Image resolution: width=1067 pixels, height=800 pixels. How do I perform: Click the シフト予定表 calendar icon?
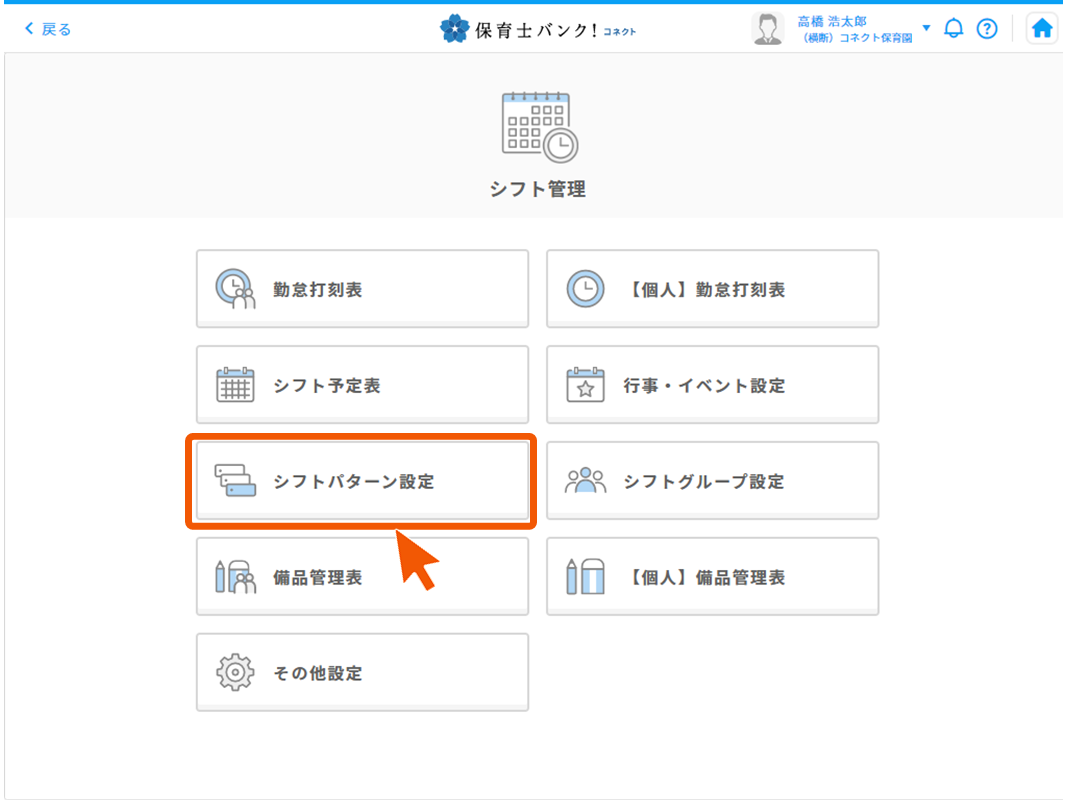click(x=236, y=386)
